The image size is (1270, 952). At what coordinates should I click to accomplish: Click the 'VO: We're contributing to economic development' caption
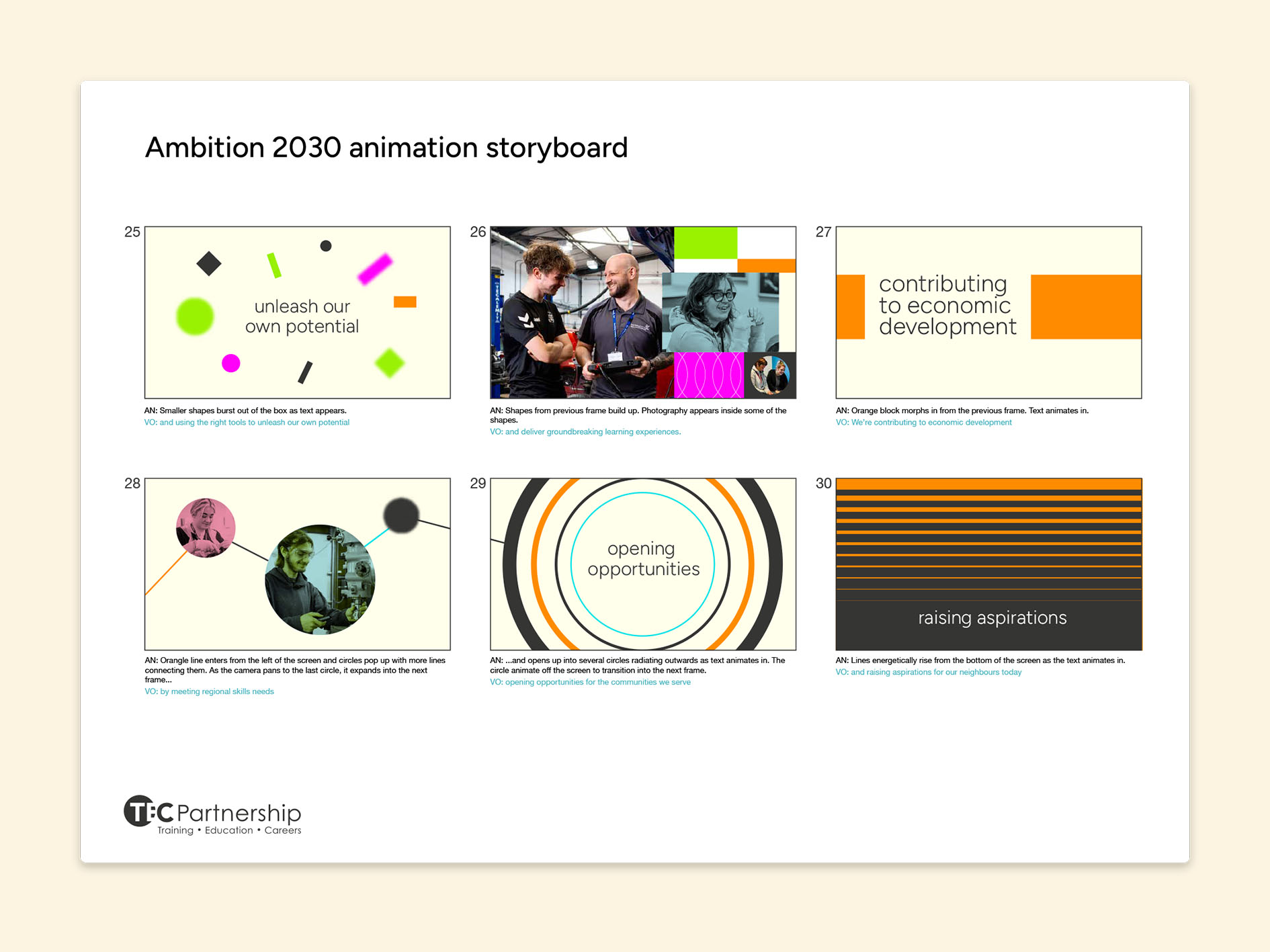coord(923,423)
